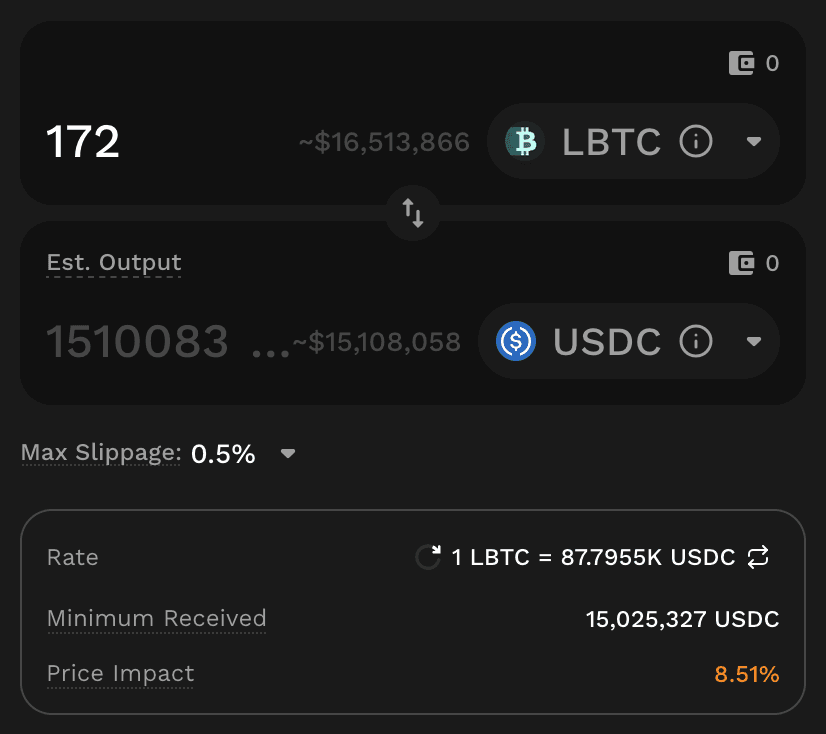The image size is (826, 734).
Task: Open the LBTC token info icon
Action: click(x=696, y=142)
